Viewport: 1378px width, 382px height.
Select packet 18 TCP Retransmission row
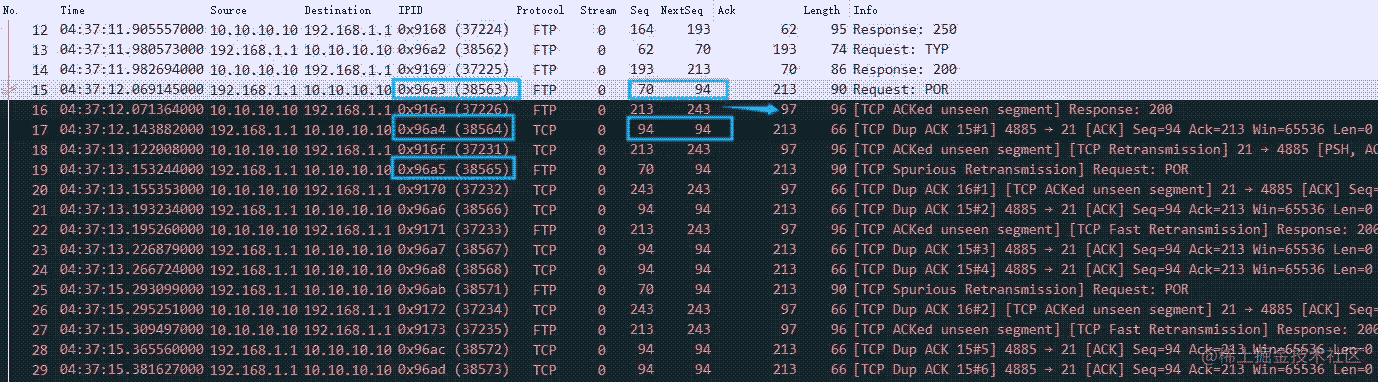click(689, 149)
